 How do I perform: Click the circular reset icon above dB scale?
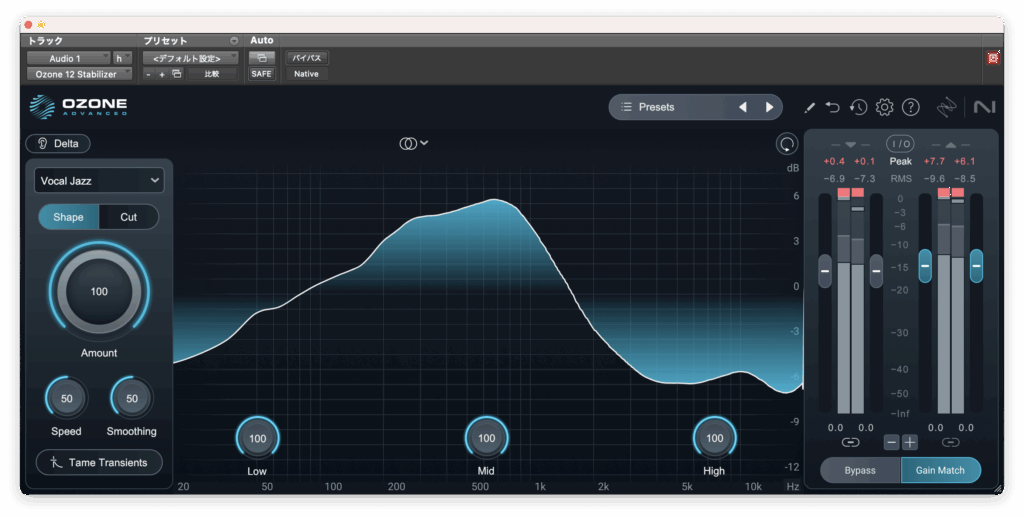click(x=786, y=144)
